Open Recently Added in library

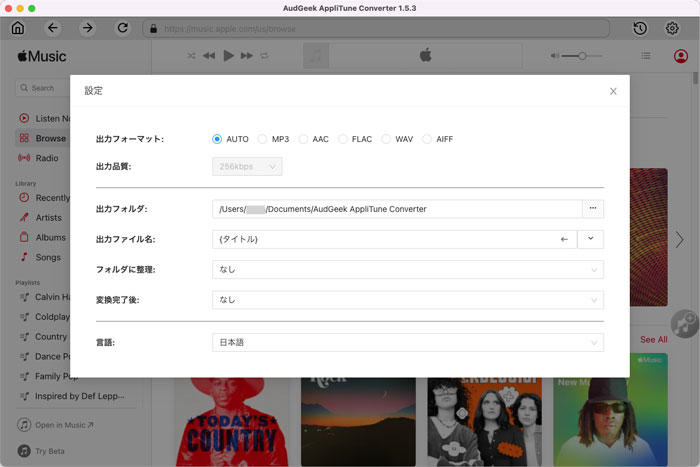click(x=44, y=198)
